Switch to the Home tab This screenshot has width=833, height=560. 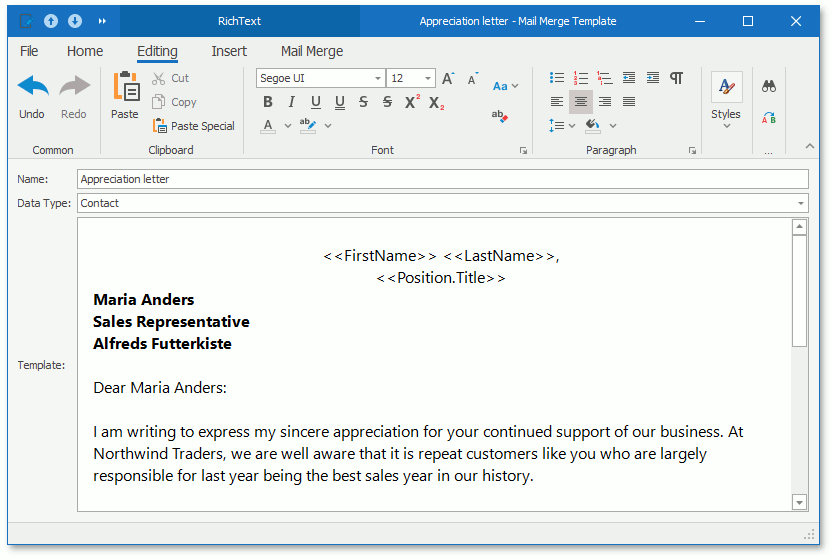(85, 51)
